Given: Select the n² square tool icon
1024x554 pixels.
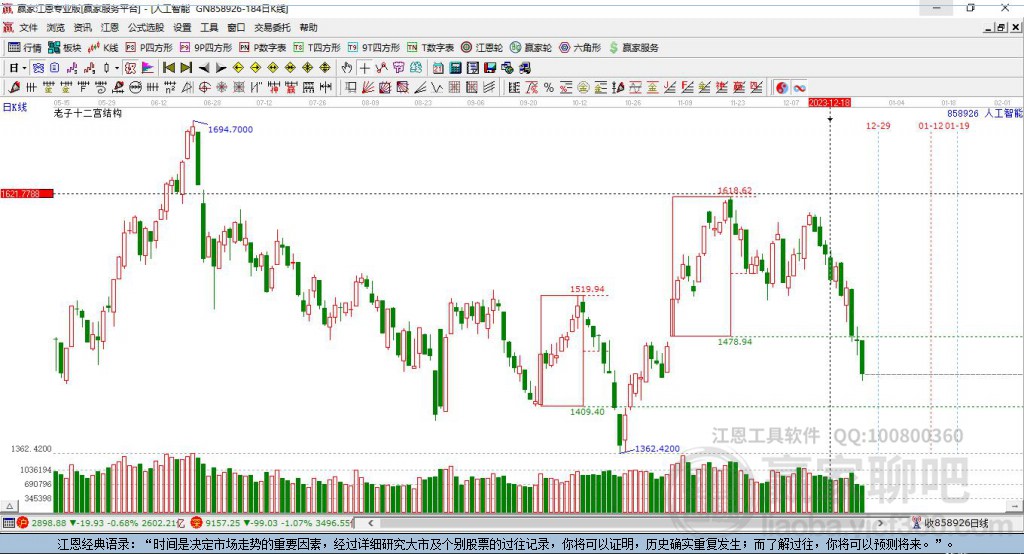Looking at the screenshot, I should click(x=170, y=88).
